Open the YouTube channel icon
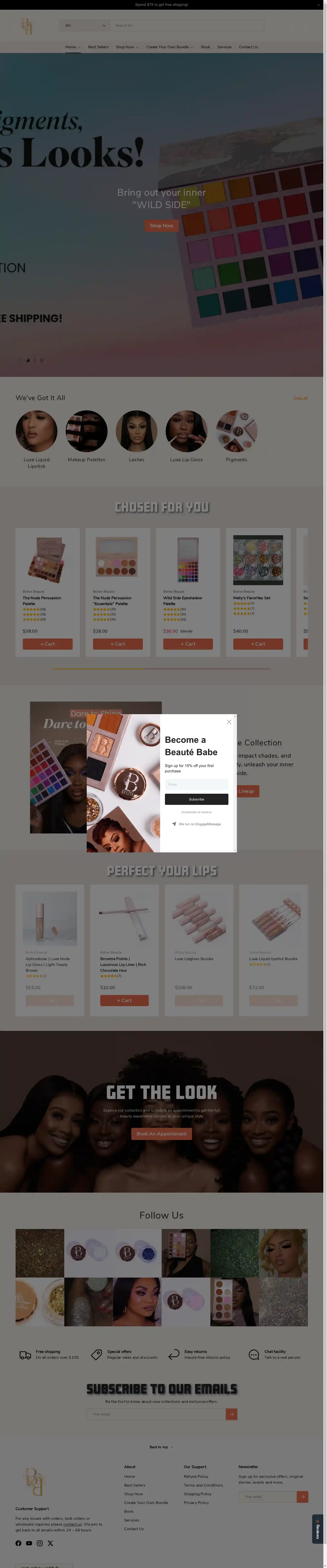 click(29, 1543)
